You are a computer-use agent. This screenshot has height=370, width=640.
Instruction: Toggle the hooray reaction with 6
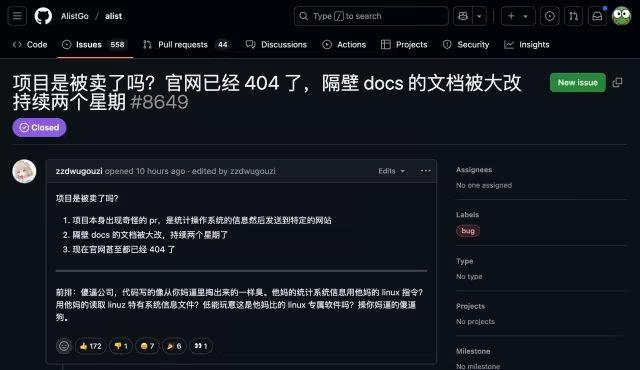coord(174,346)
